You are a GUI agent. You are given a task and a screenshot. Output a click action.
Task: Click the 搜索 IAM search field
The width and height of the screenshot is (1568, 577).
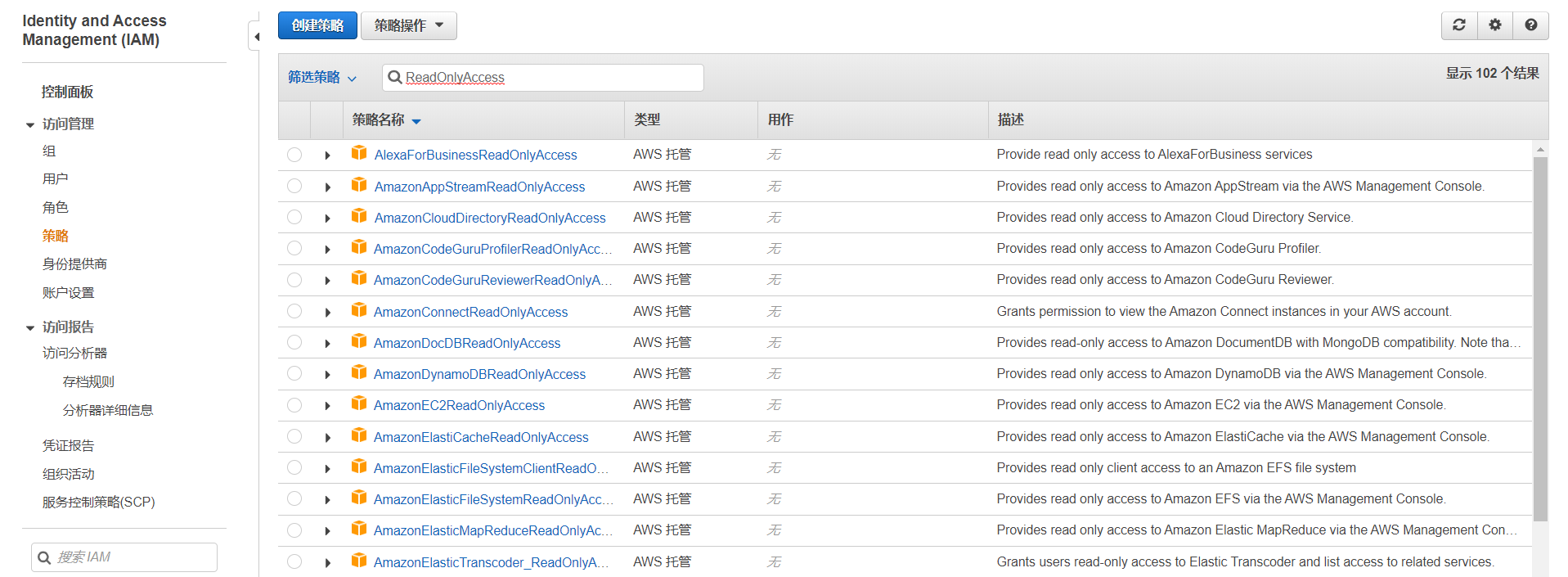(x=131, y=557)
